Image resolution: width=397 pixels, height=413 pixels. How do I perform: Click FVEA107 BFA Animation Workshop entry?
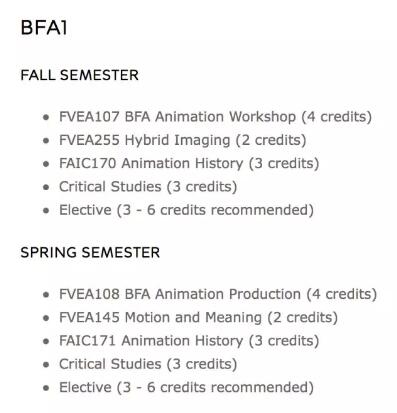(215, 117)
